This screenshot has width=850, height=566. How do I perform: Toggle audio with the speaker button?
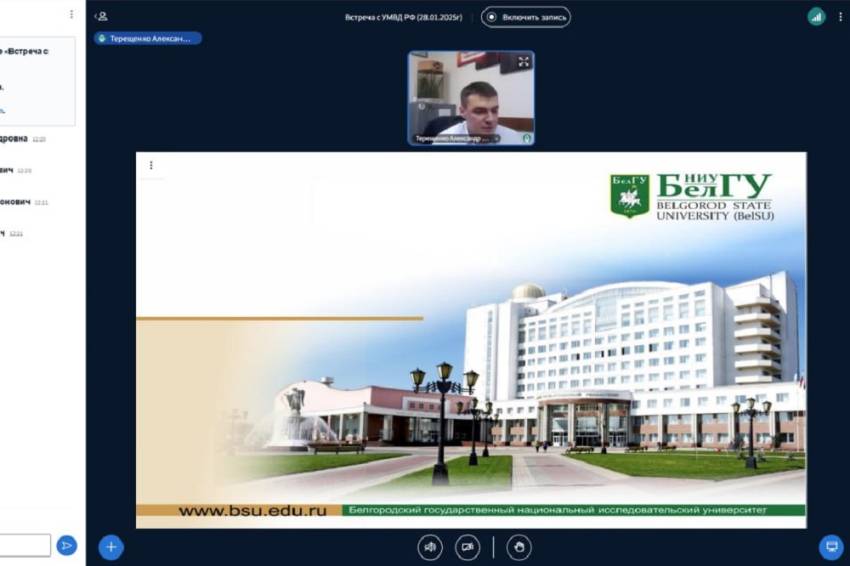tap(430, 547)
